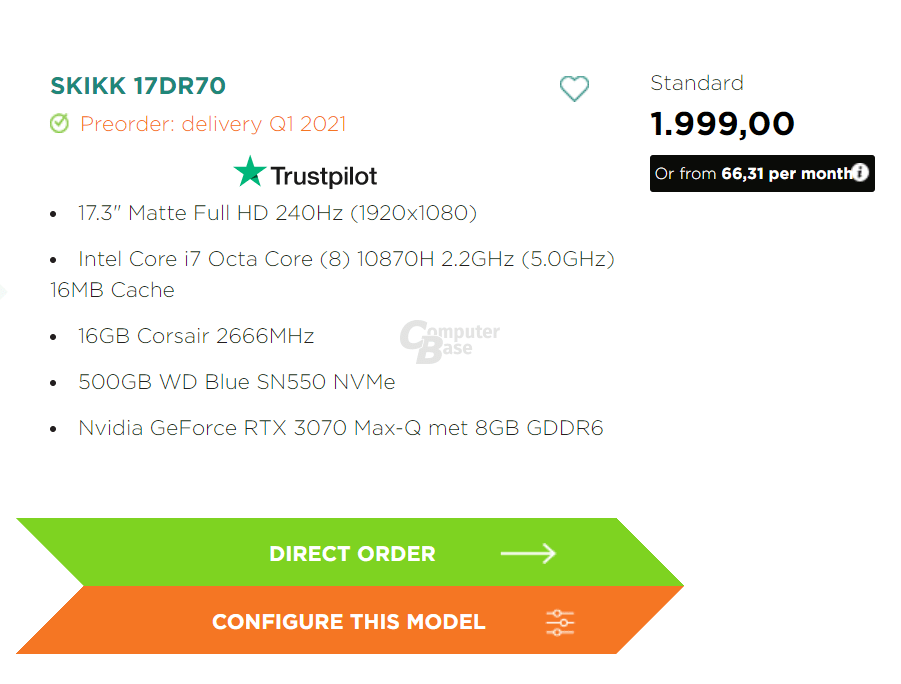This screenshot has height=684, width=901.
Task: Click the 500GB WD Blue SN550 spec
Action: coord(237,382)
